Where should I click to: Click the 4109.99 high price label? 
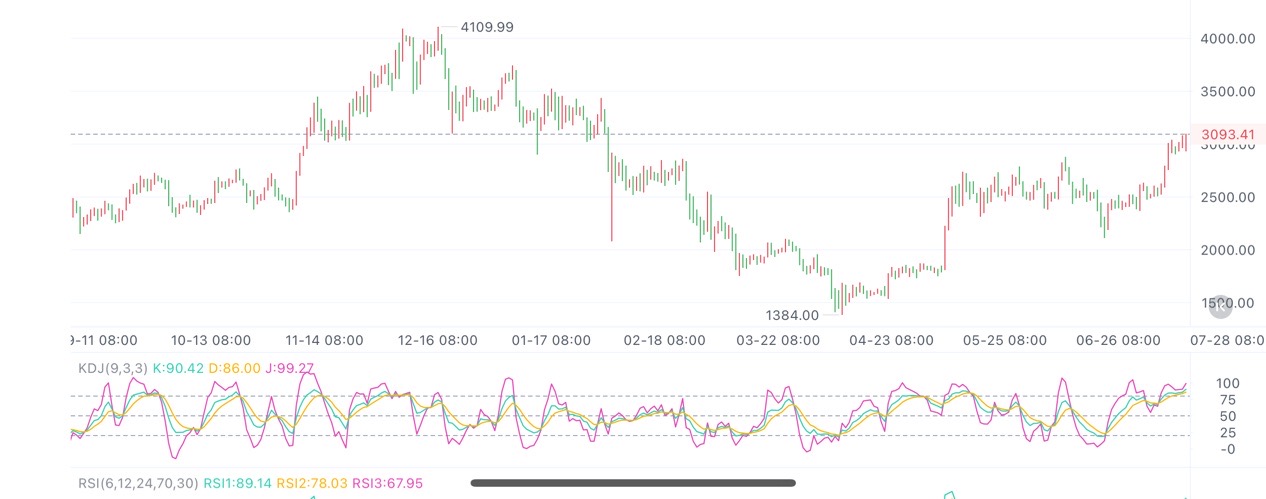point(487,28)
